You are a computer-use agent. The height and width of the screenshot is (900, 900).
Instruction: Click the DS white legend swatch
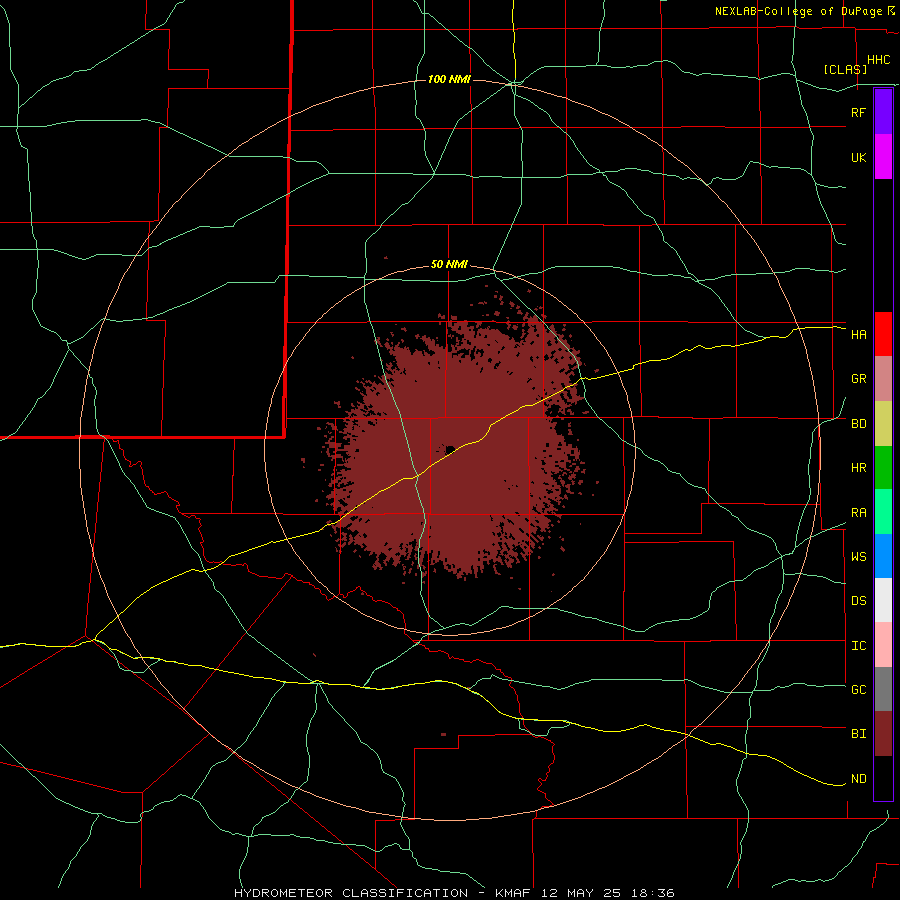(x=883, y=600)
